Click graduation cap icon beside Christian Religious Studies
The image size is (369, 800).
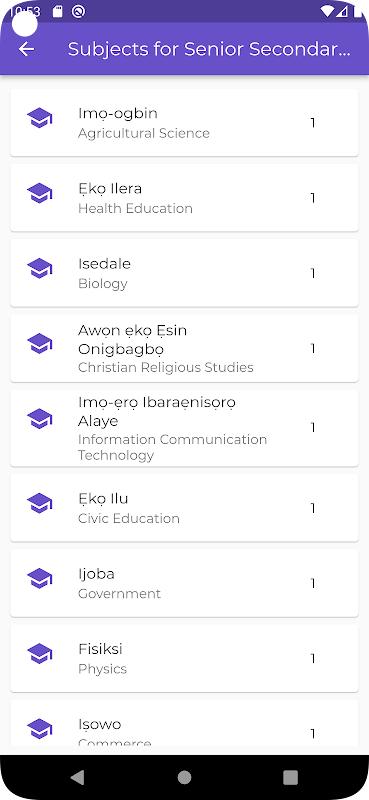40,344
